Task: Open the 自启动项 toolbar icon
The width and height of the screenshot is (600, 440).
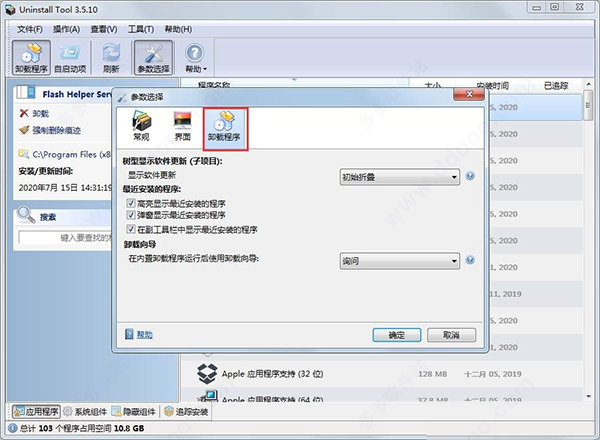Action: click(70, 57)
